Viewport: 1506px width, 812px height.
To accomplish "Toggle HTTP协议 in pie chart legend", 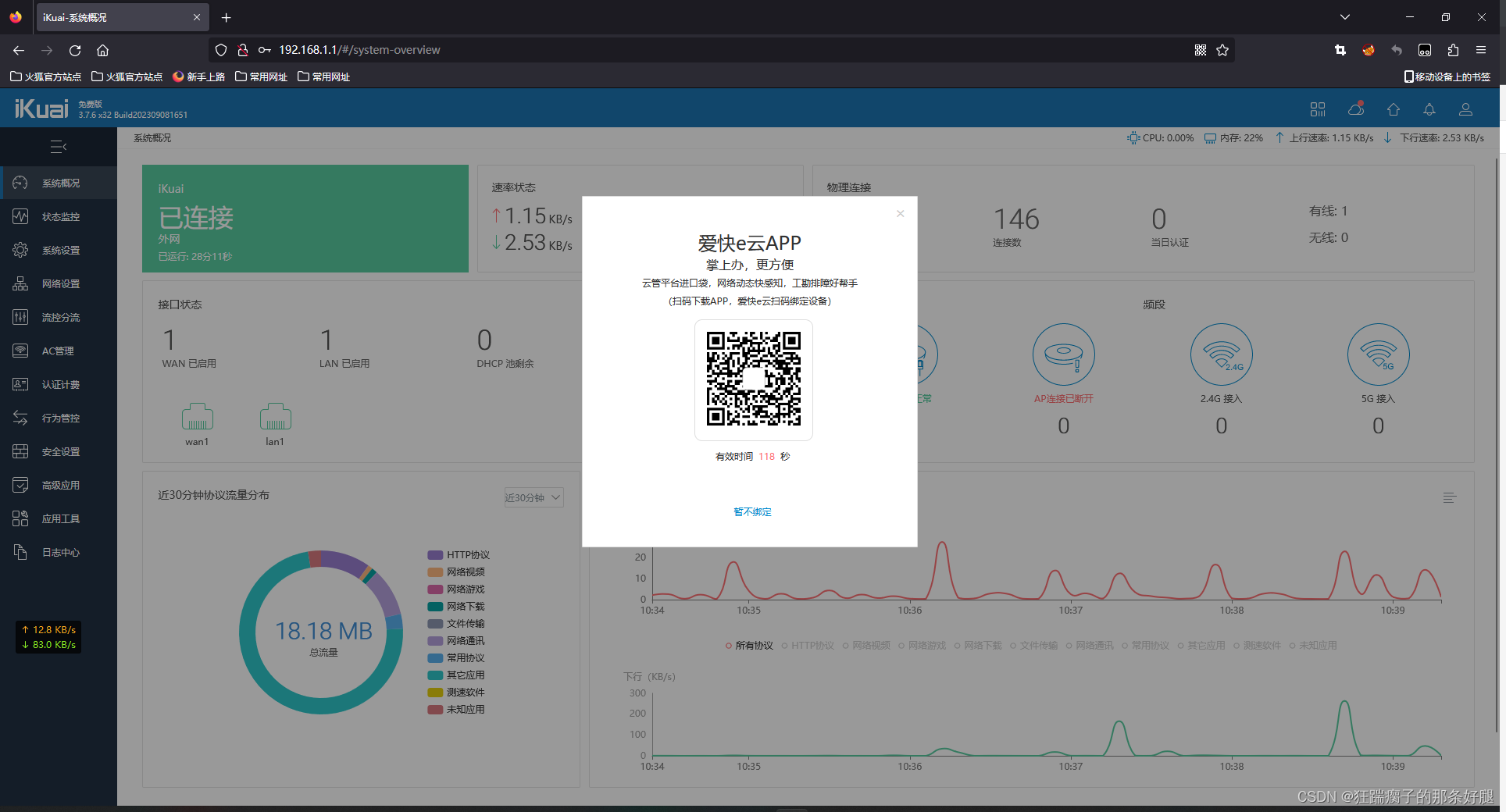I will 459,555.
